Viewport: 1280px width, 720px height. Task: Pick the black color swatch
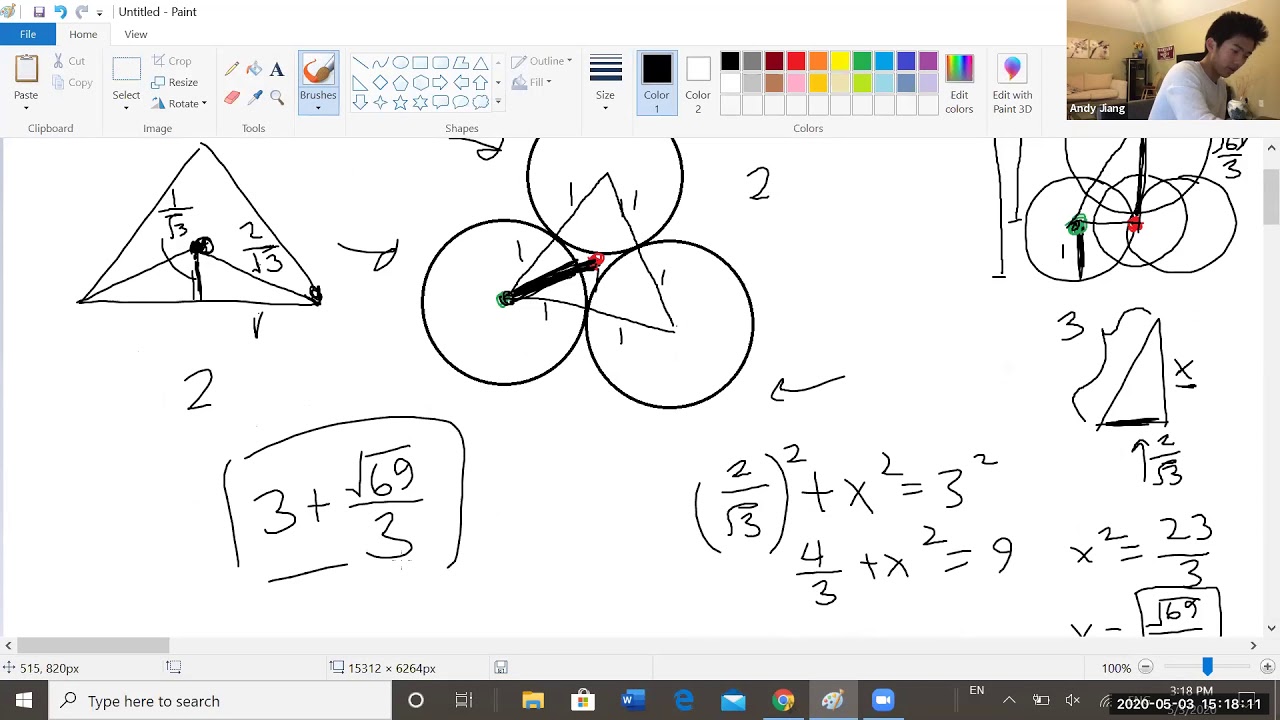click(730, 62)
